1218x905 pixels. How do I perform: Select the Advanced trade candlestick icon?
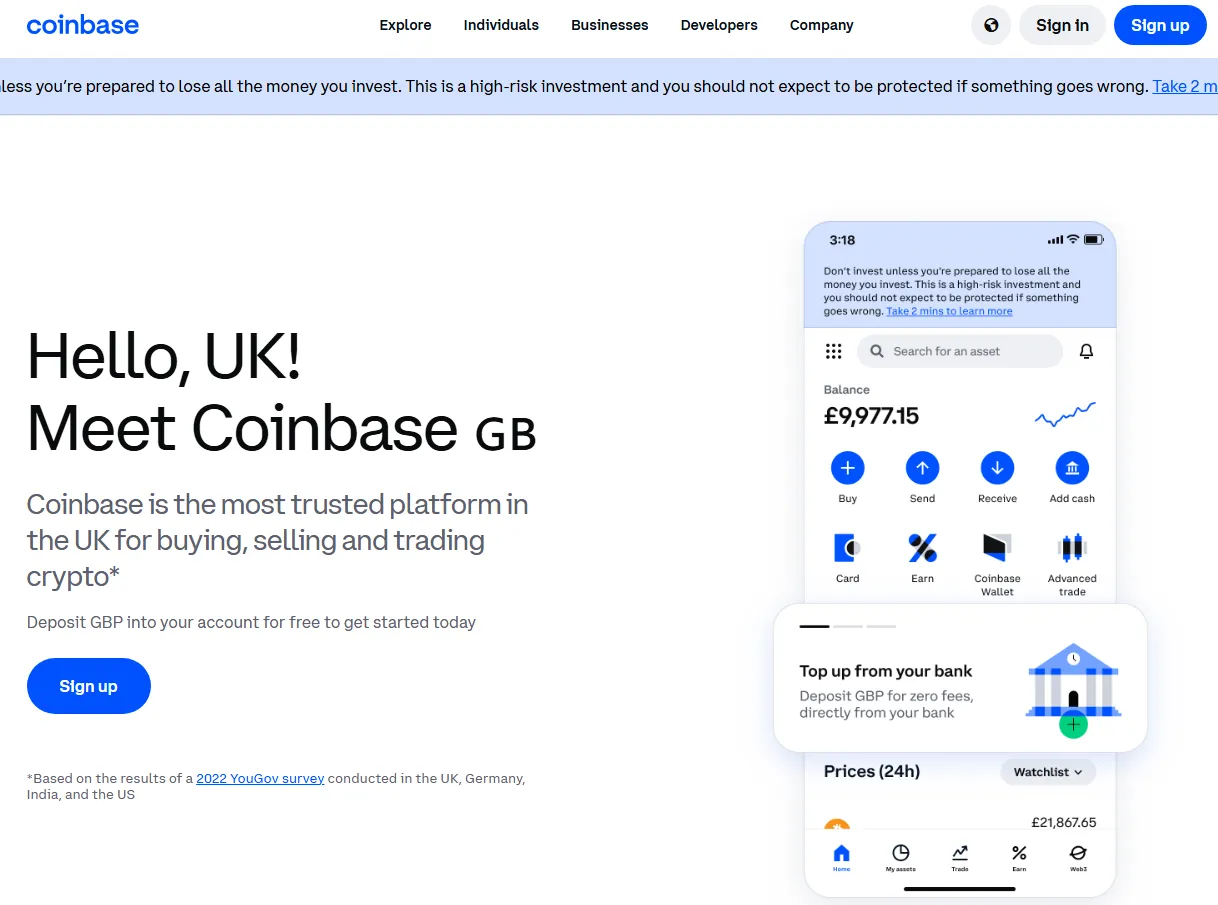coord(1072,548)
